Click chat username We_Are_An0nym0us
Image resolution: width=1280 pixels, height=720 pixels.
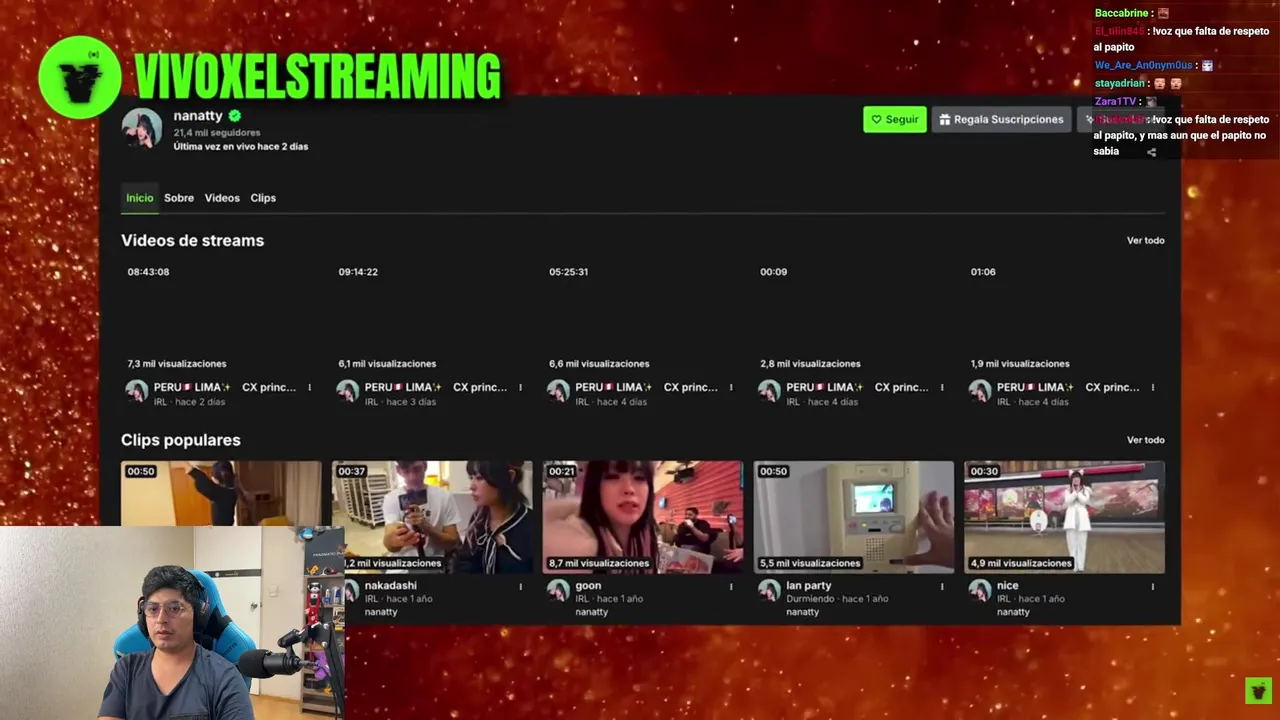click(x=1143, y=65)
